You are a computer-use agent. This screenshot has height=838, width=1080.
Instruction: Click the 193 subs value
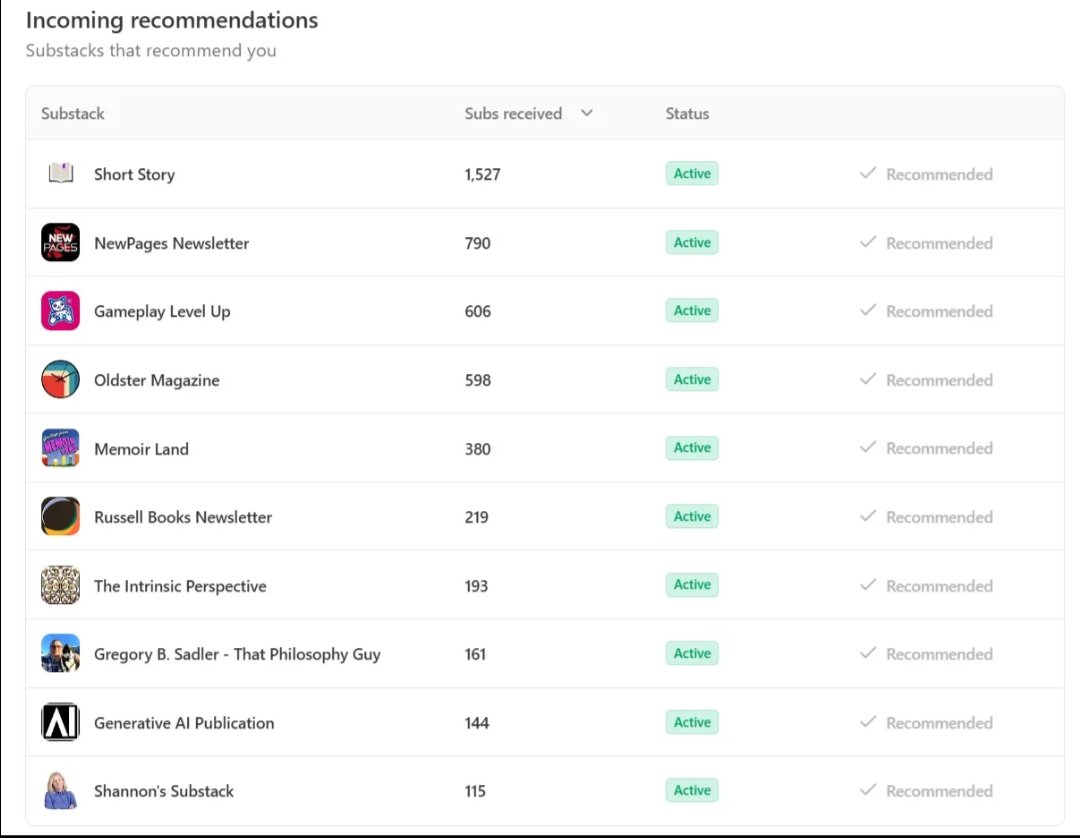tap(477, 586)
